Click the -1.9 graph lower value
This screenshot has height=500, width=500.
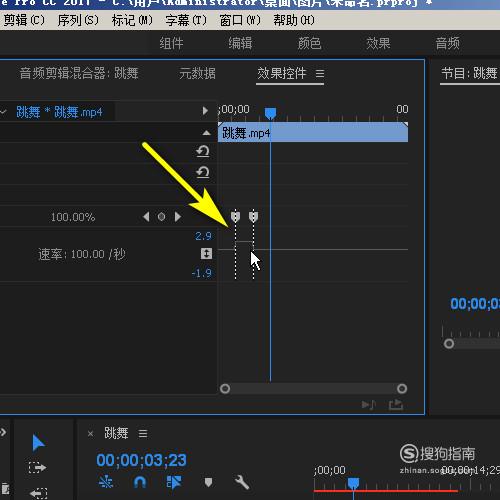[x=202, y=273]
